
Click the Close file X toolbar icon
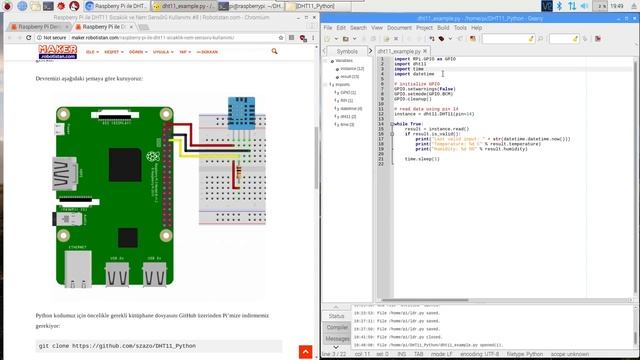(396, 39)
